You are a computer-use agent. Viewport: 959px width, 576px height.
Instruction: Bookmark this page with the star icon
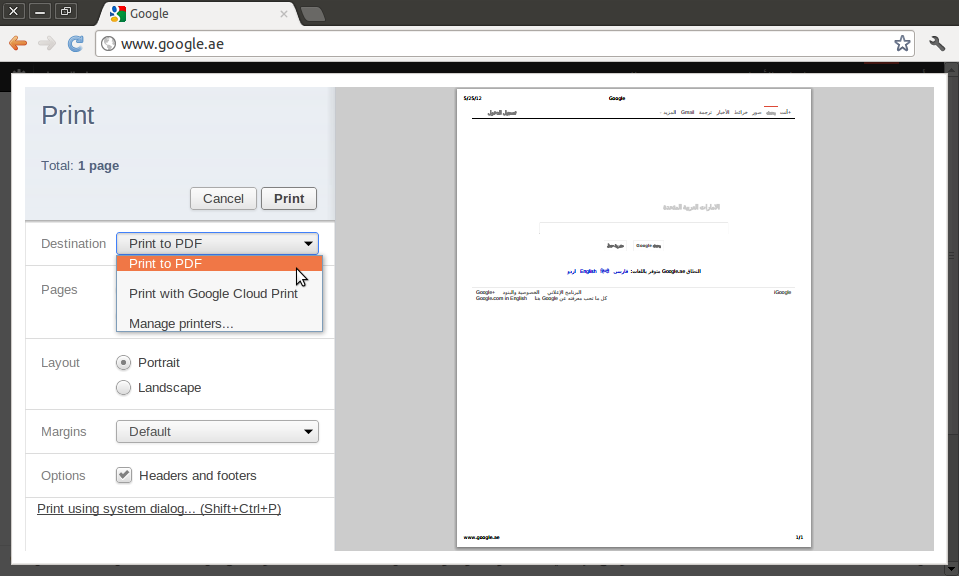coord(902,43)
